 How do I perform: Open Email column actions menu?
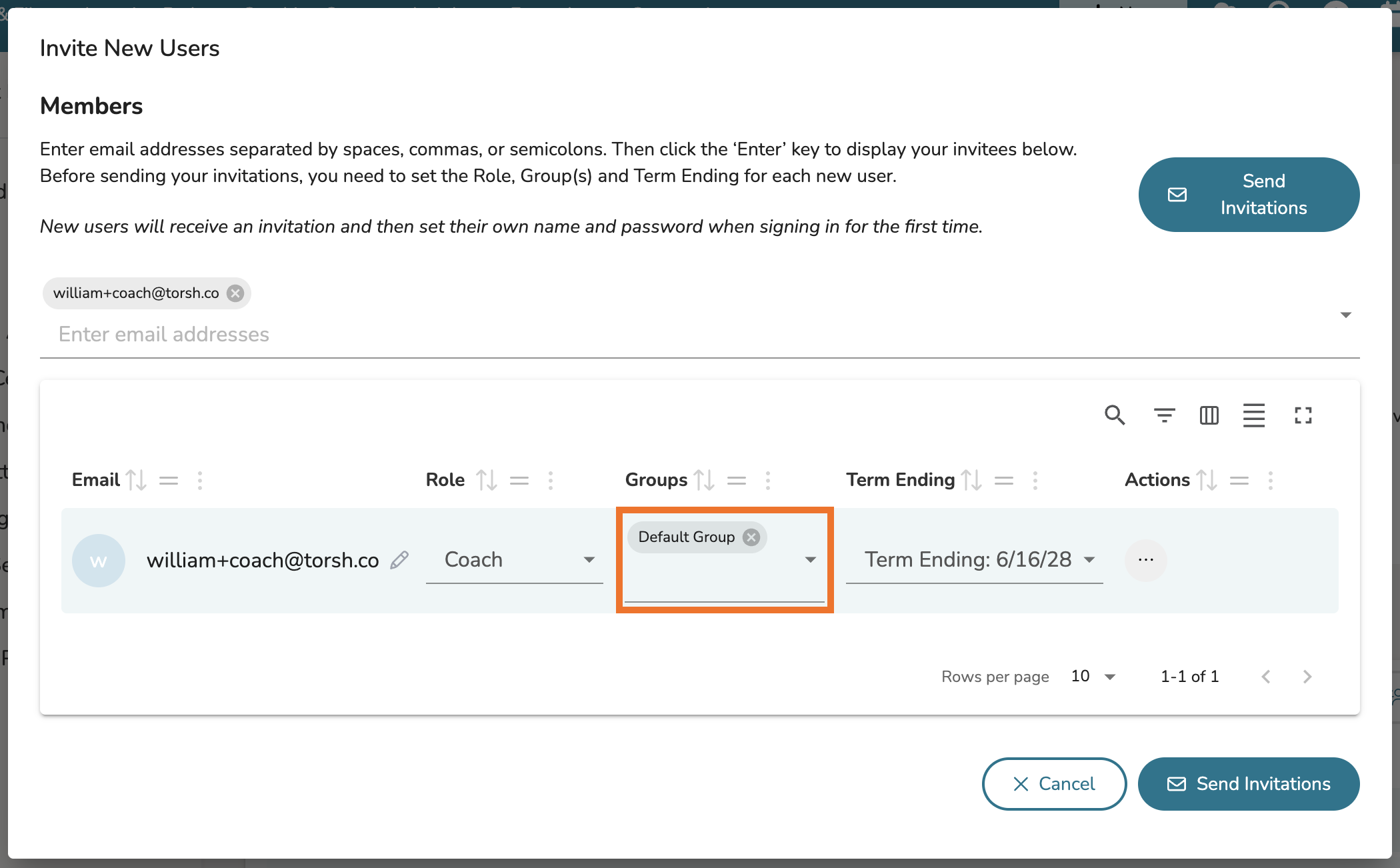point(200,480)
